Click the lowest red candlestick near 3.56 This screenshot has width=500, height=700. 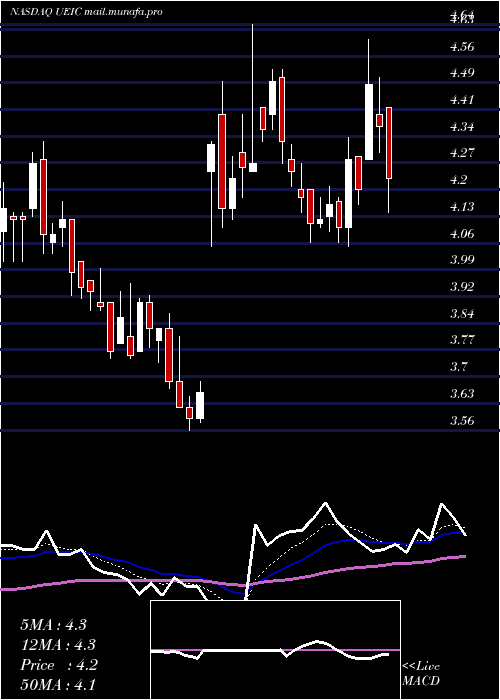(190, 413)
